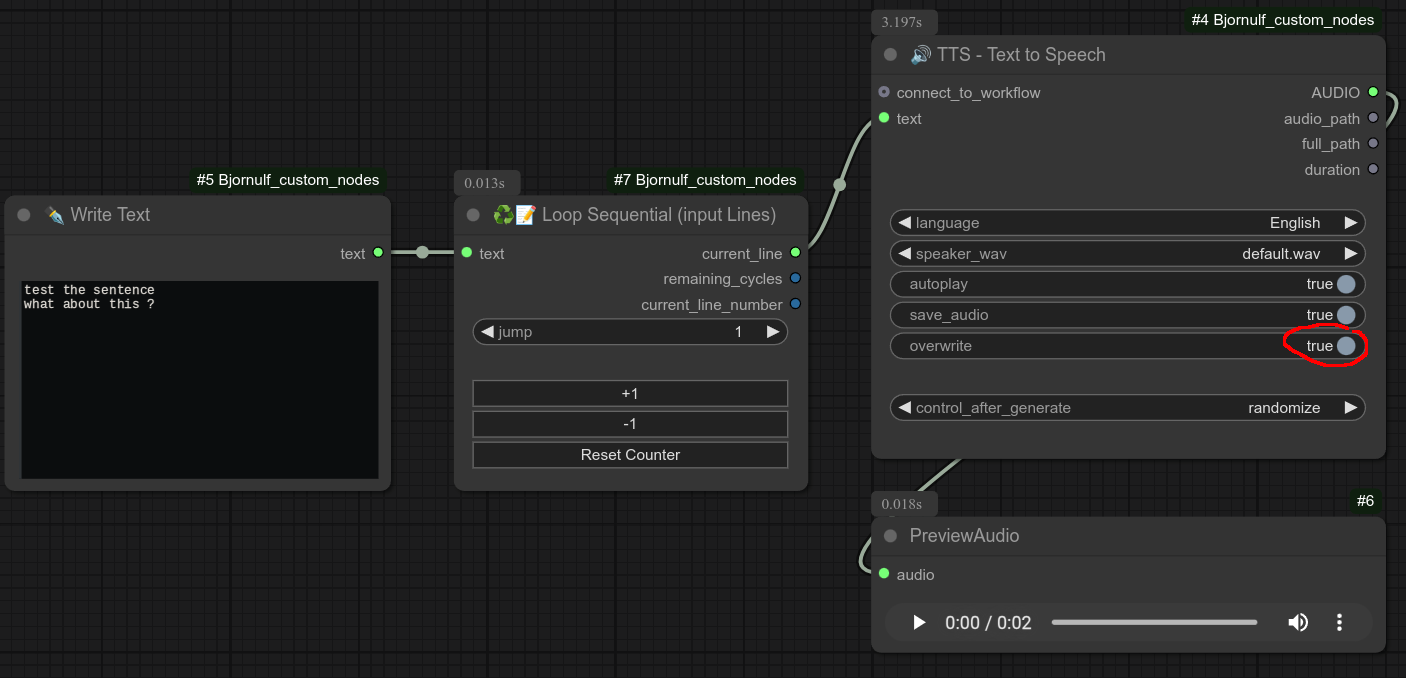1406x678 pixels.
Task: Change speaker_wav using the left arrow
Action: click(x=903, y=253)
